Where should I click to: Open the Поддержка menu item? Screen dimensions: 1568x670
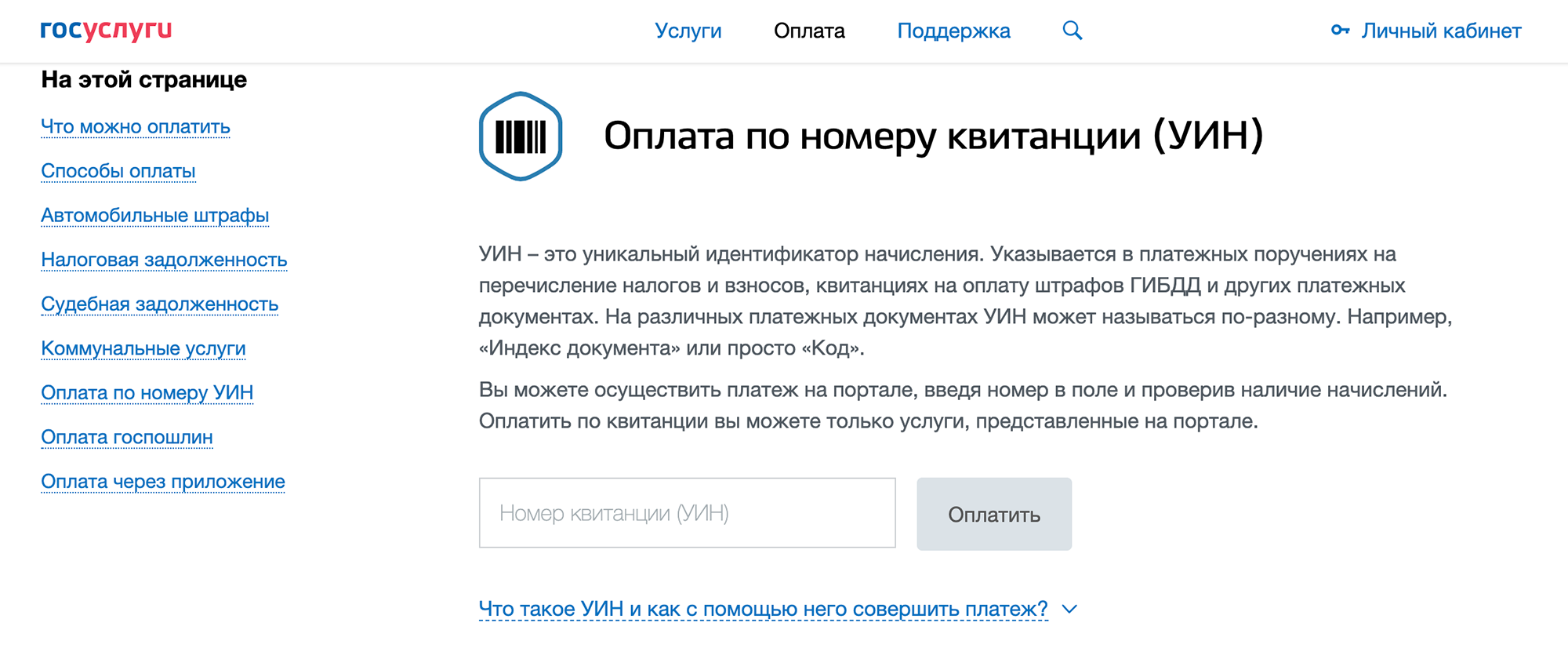(953, 31)
